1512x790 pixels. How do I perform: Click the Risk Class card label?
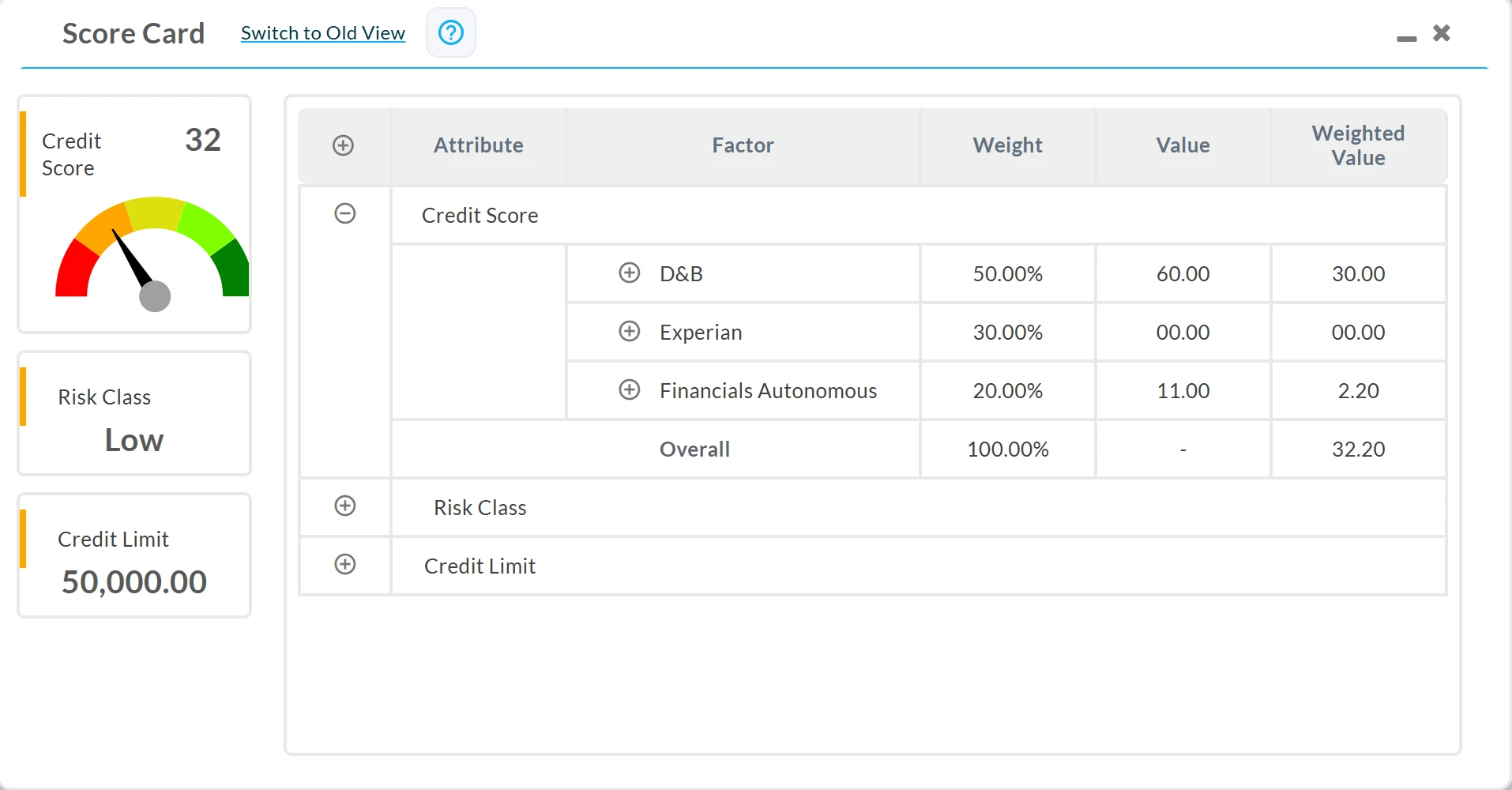[104, 397]
